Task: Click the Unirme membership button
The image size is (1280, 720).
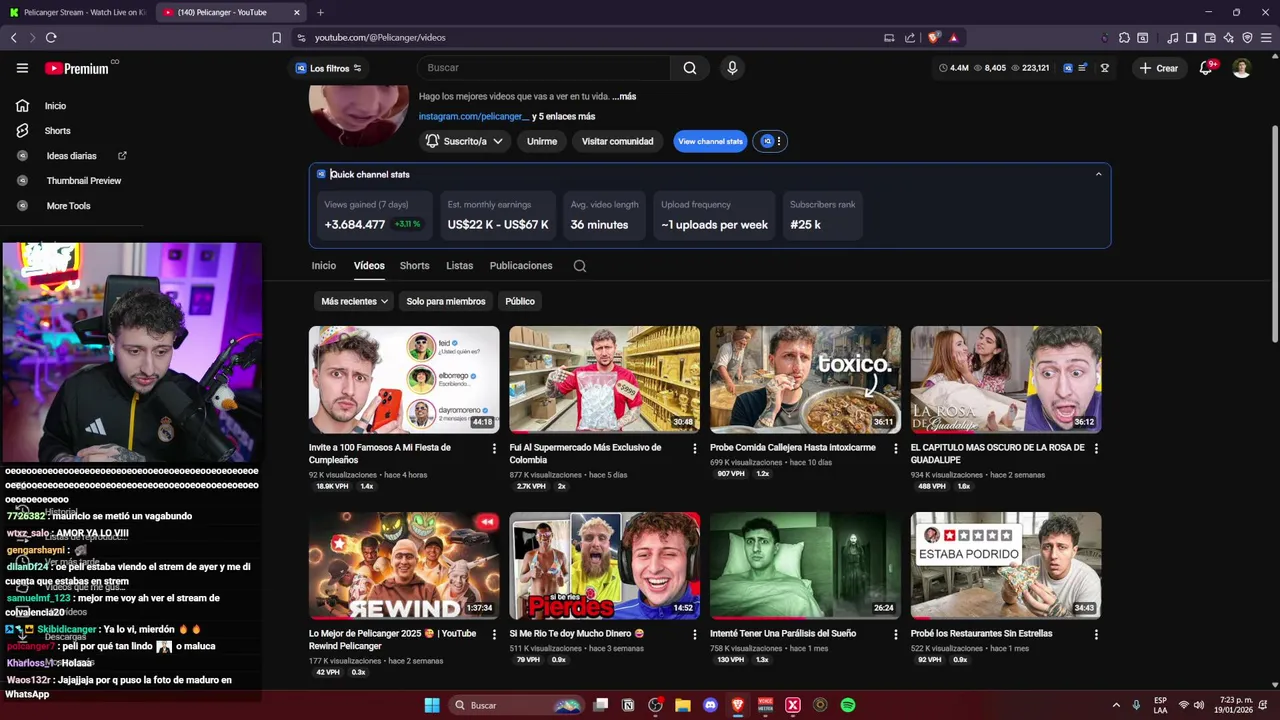Action: pos(542,141)
